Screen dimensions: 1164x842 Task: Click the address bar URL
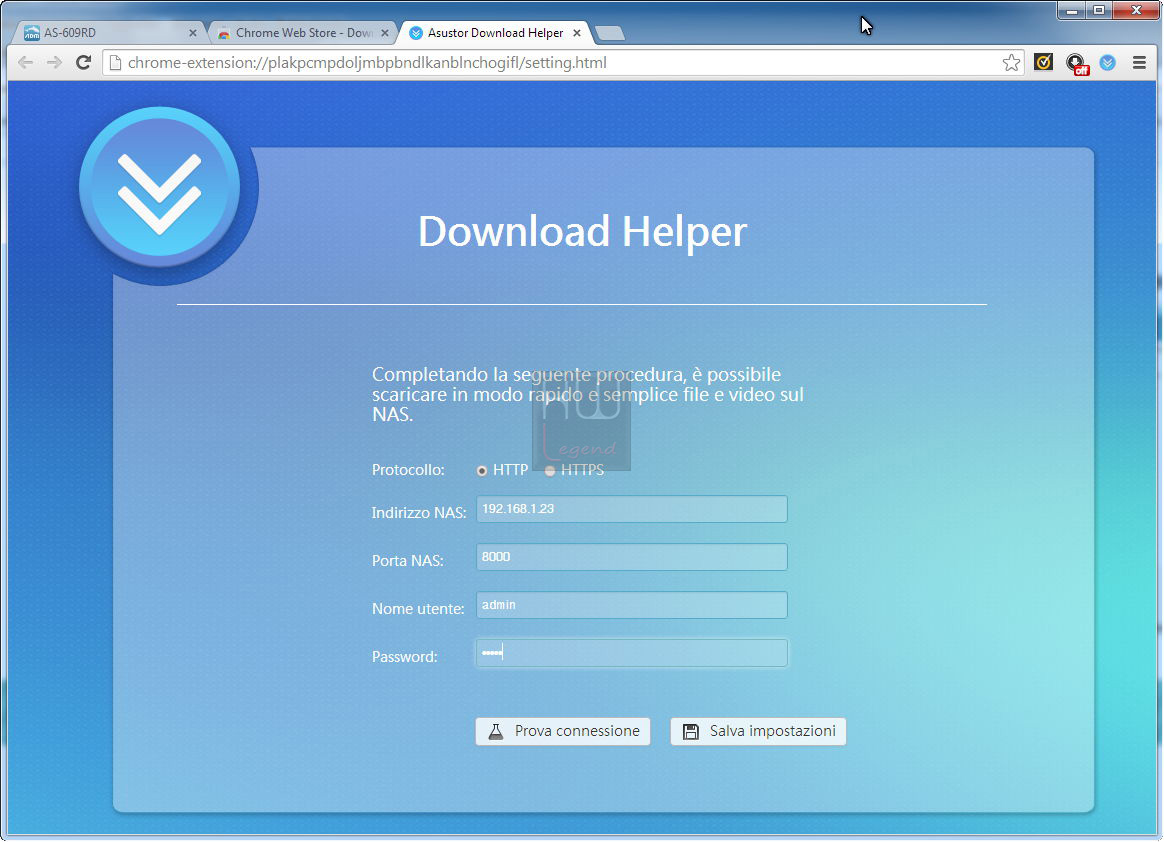coord(367,62)
